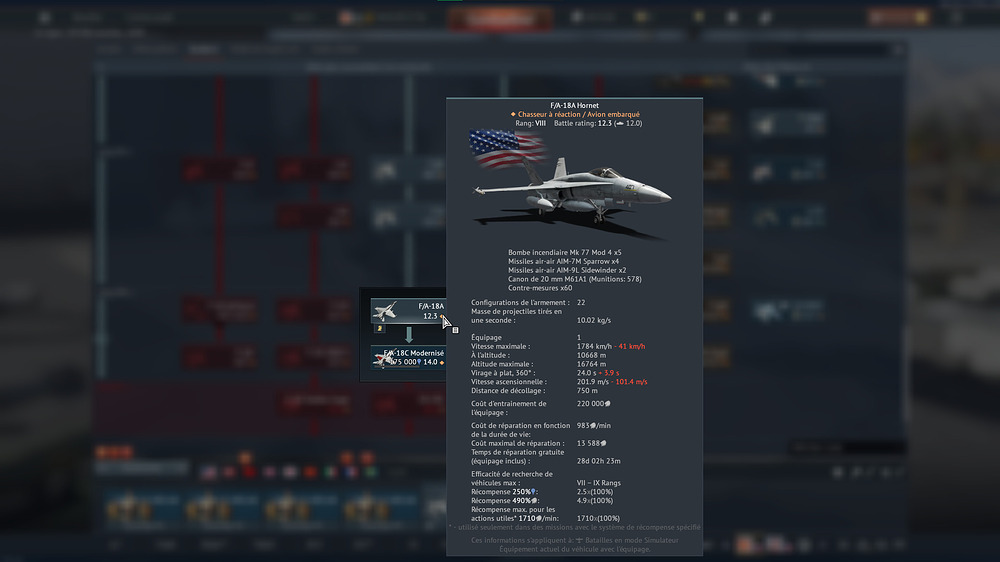This screenshot has width=1000, height=562.
Task: Click the Avion embarqué class label
Action: (614, 114)
